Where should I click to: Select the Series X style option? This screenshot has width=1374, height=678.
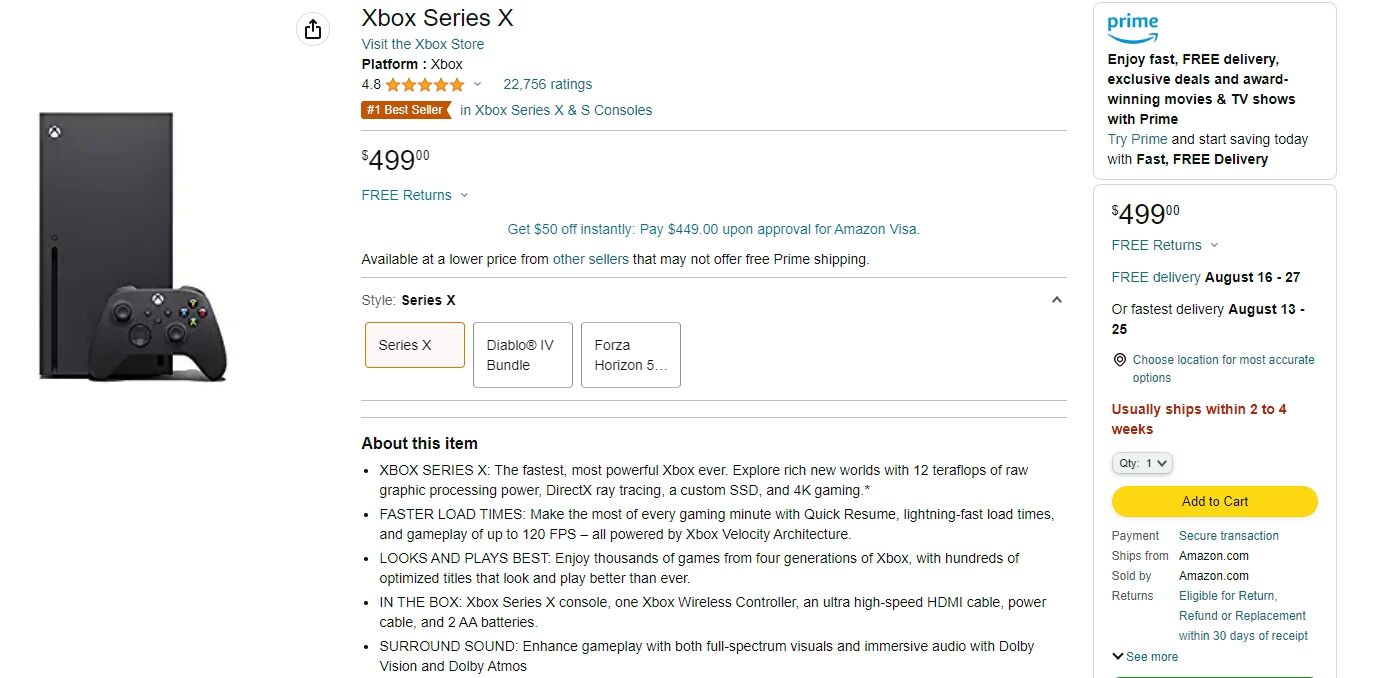(414, 345)
